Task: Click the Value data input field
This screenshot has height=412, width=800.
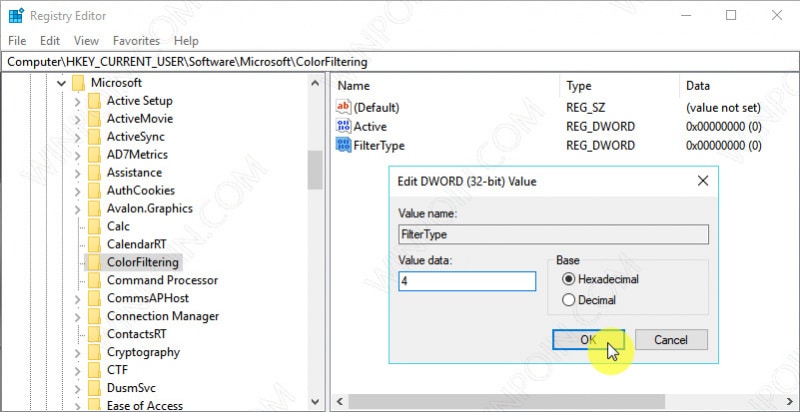Action: 467,281
